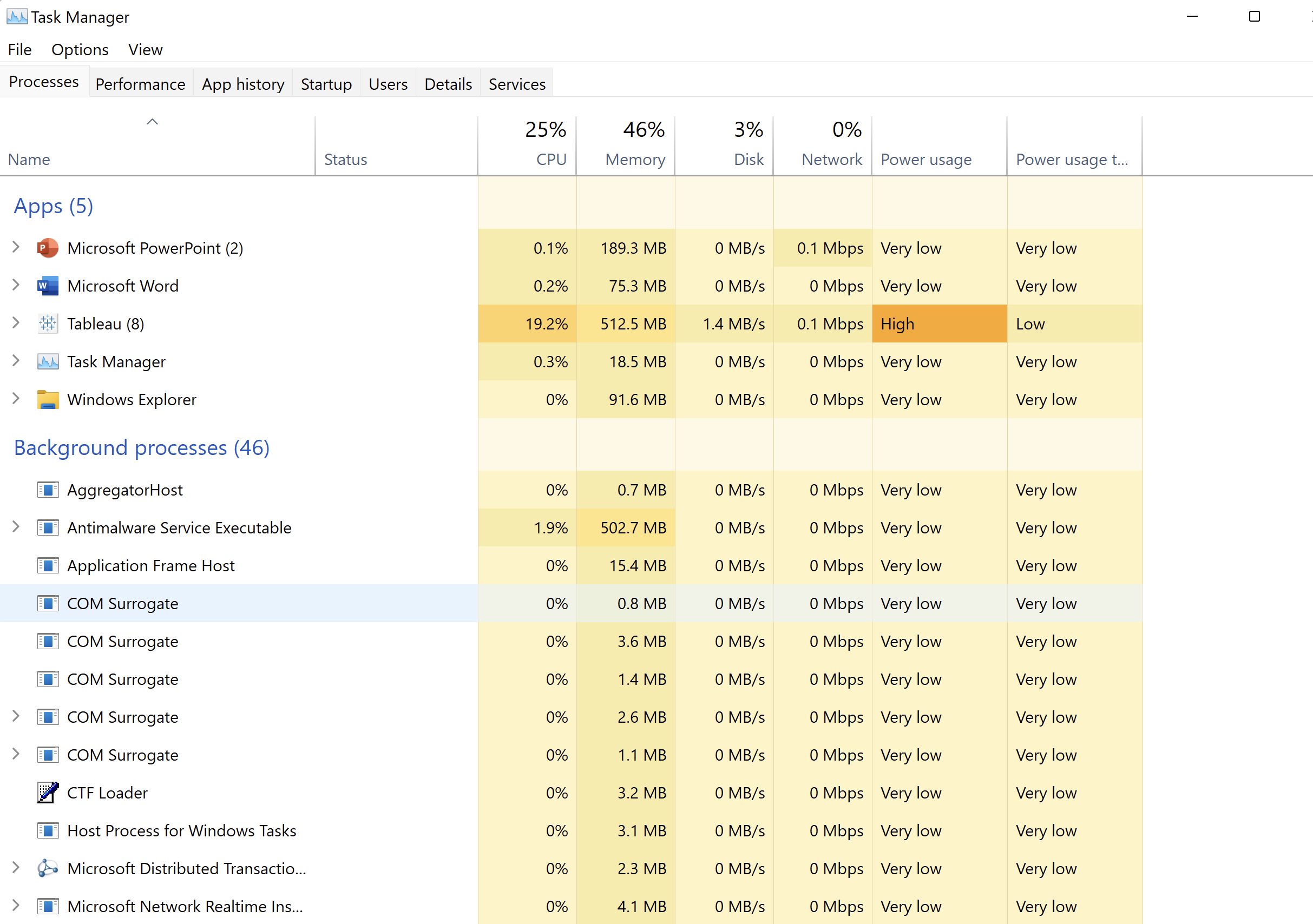1313x924 pixels.
Task: Click the Tableau app icon
Action: pos(48,324)
